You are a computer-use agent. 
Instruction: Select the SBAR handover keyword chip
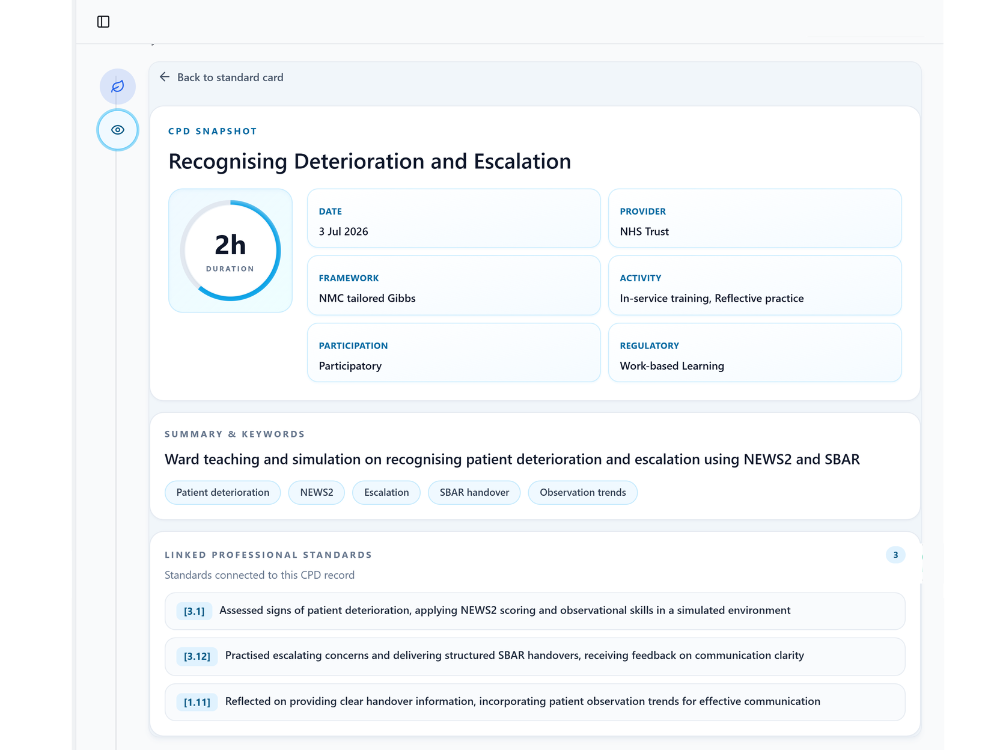[474, 492]
